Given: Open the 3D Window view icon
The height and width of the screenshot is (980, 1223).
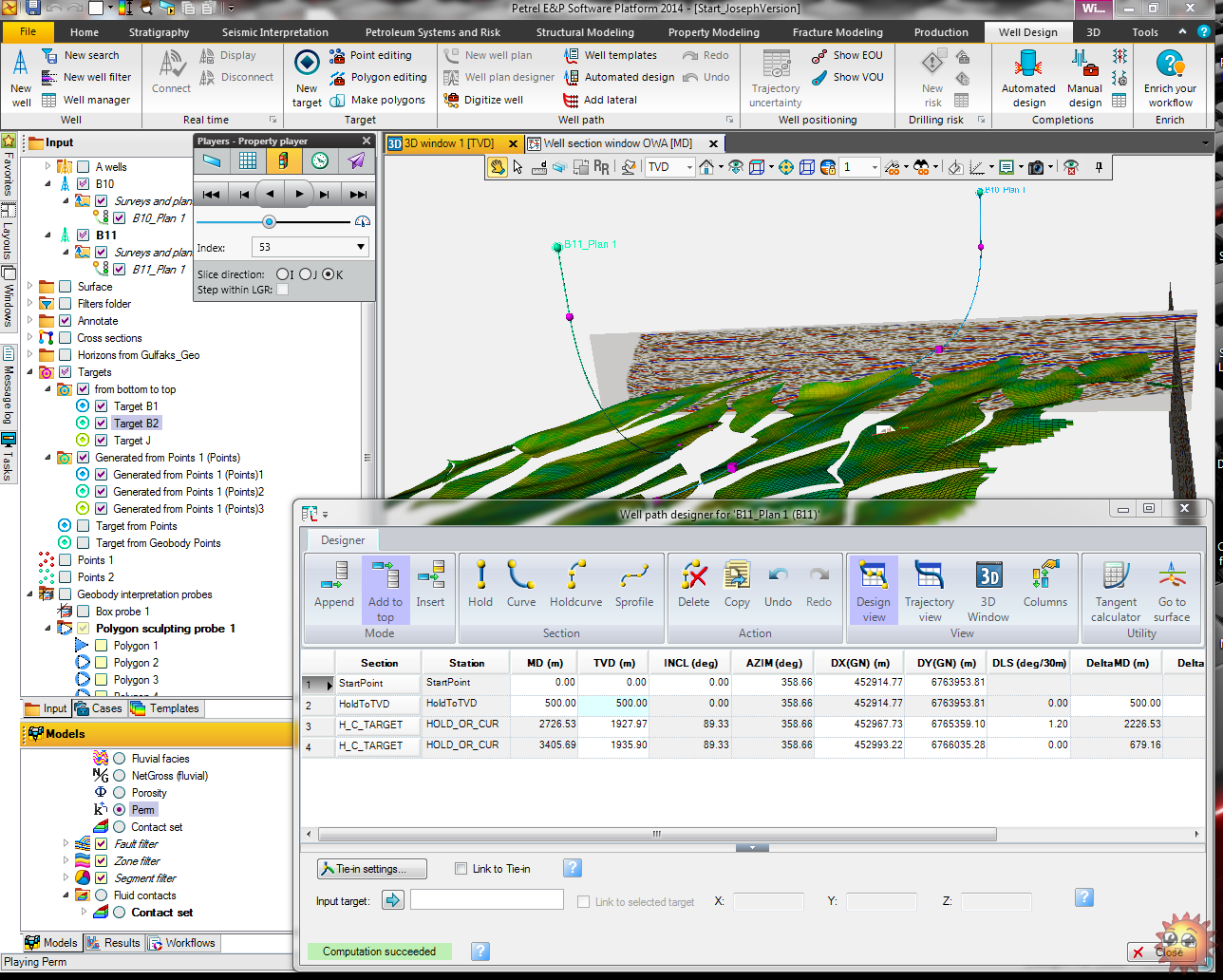Looking at the screenshot, I should [x=988, y=592].
